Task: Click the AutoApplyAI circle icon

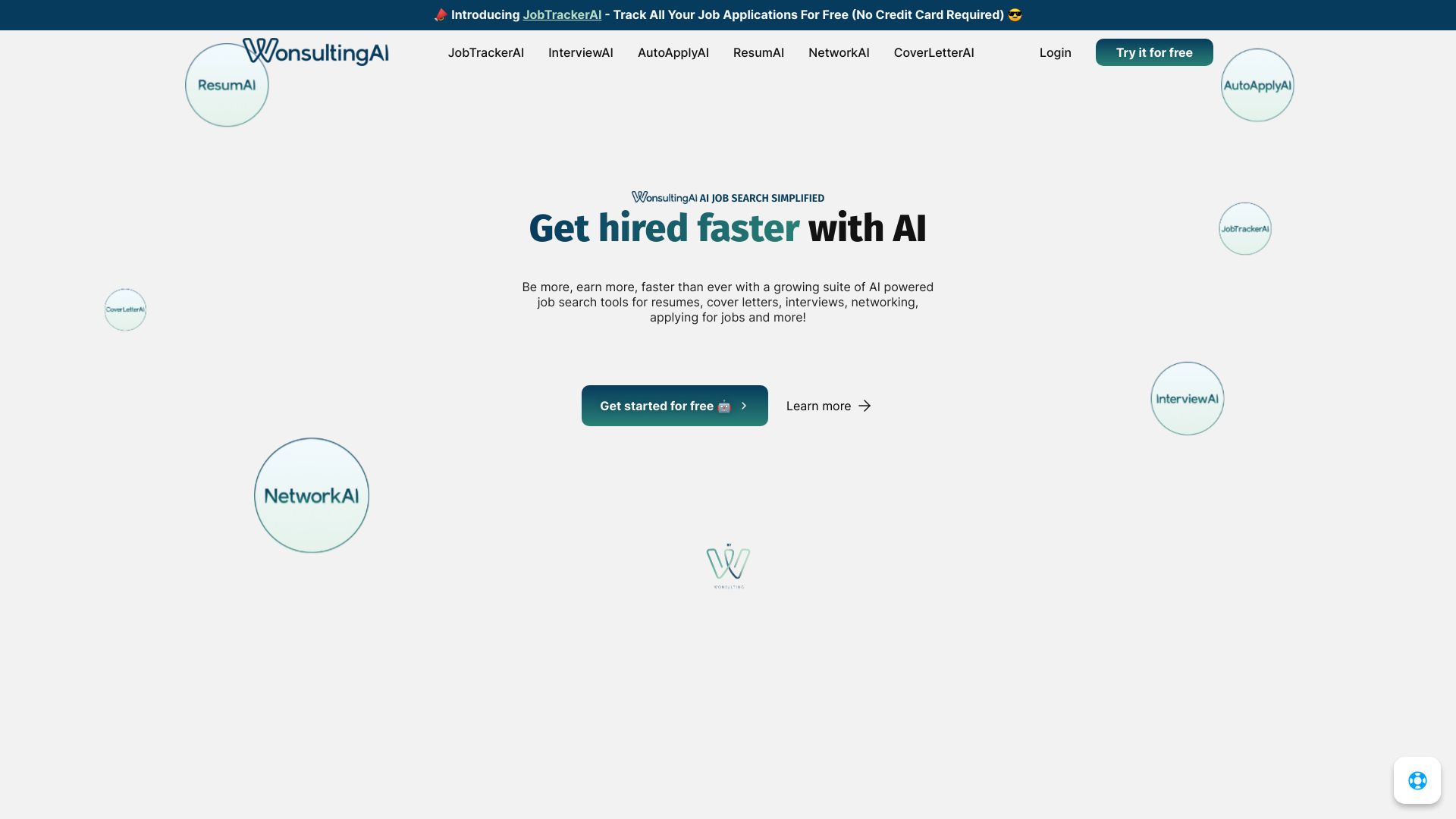Action: 1257,85
